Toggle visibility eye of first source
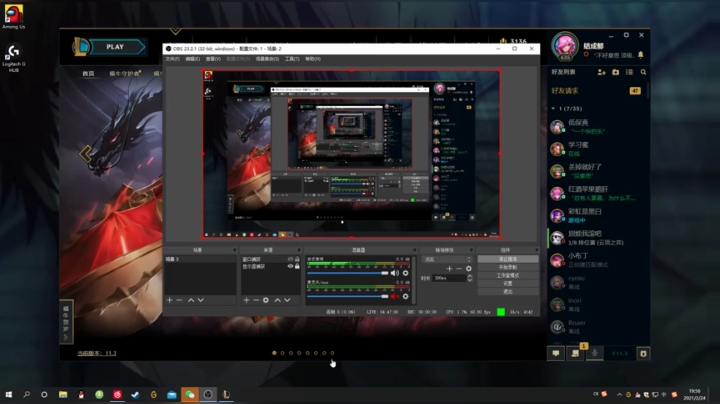Image resolution: width=720 pixels, height=404 pixels. [x=290, y=259]
